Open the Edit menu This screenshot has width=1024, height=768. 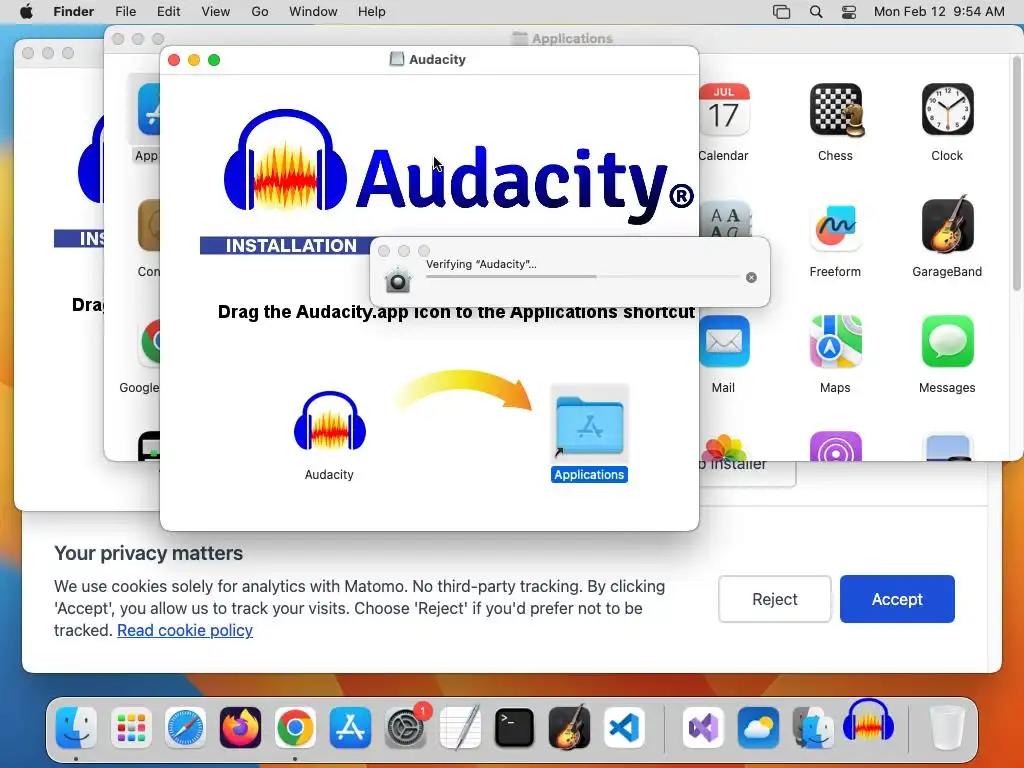click(x=168, y=12)
